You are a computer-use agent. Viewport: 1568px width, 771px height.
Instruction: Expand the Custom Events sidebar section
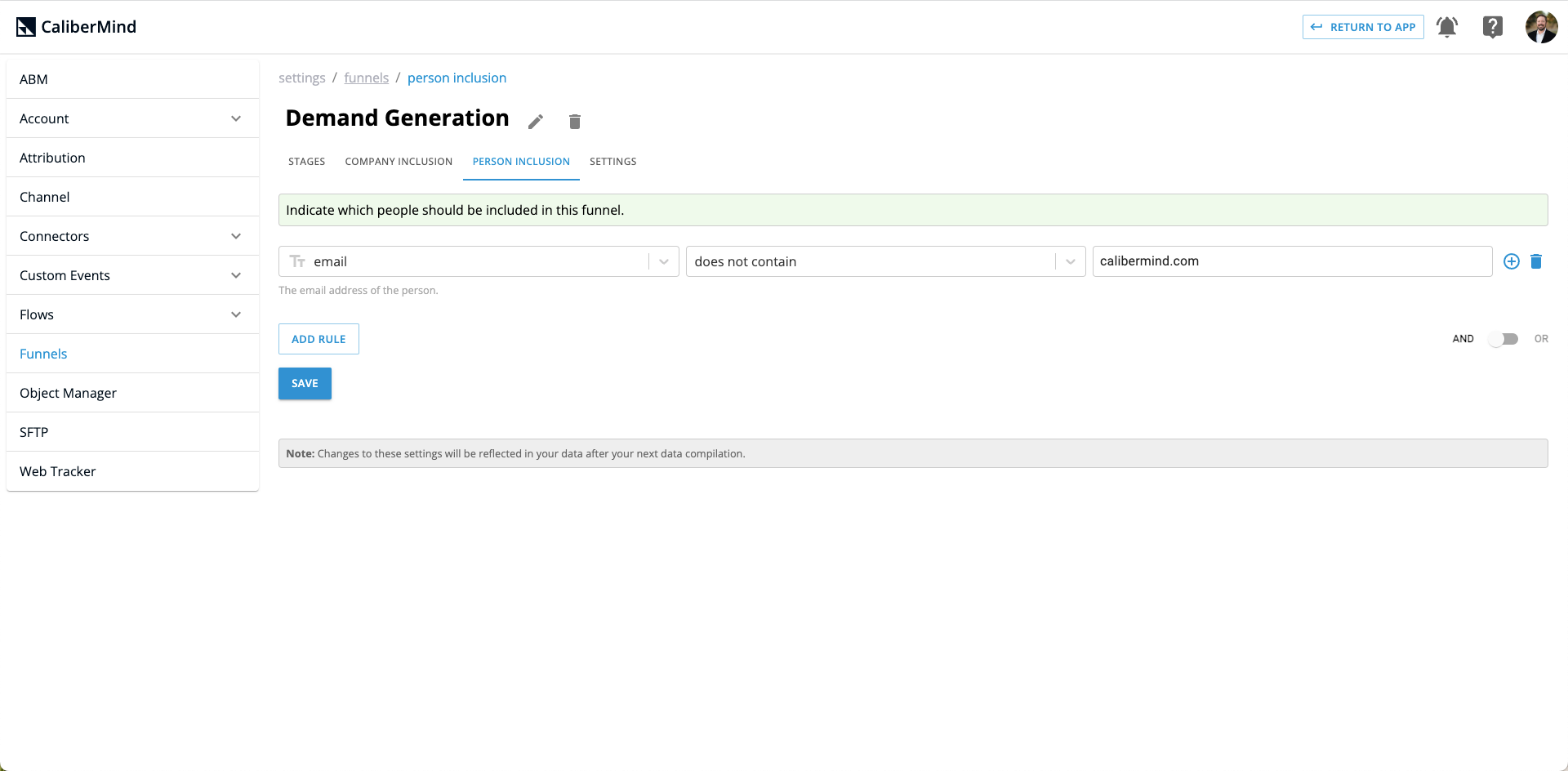pyautogui.click(x=132, y=275)
